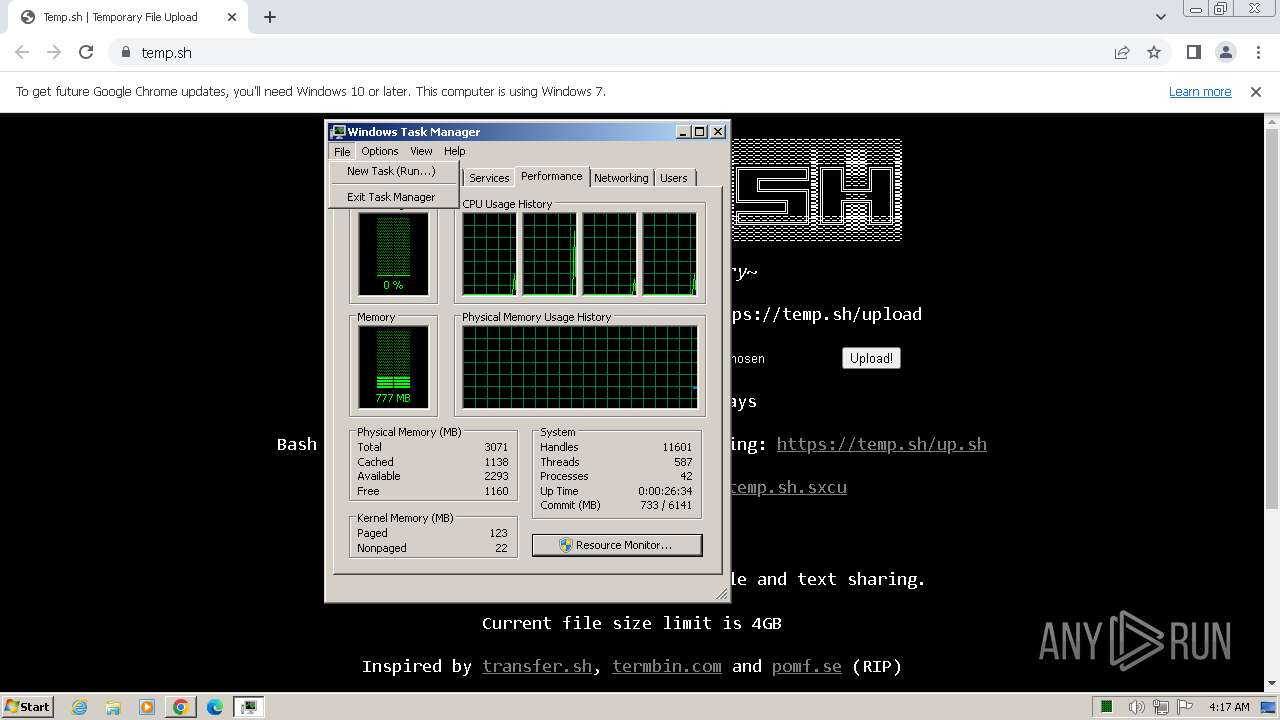Open the Windows Start menu
Screen dimensions: 1280x720
[x=27, y=706]
